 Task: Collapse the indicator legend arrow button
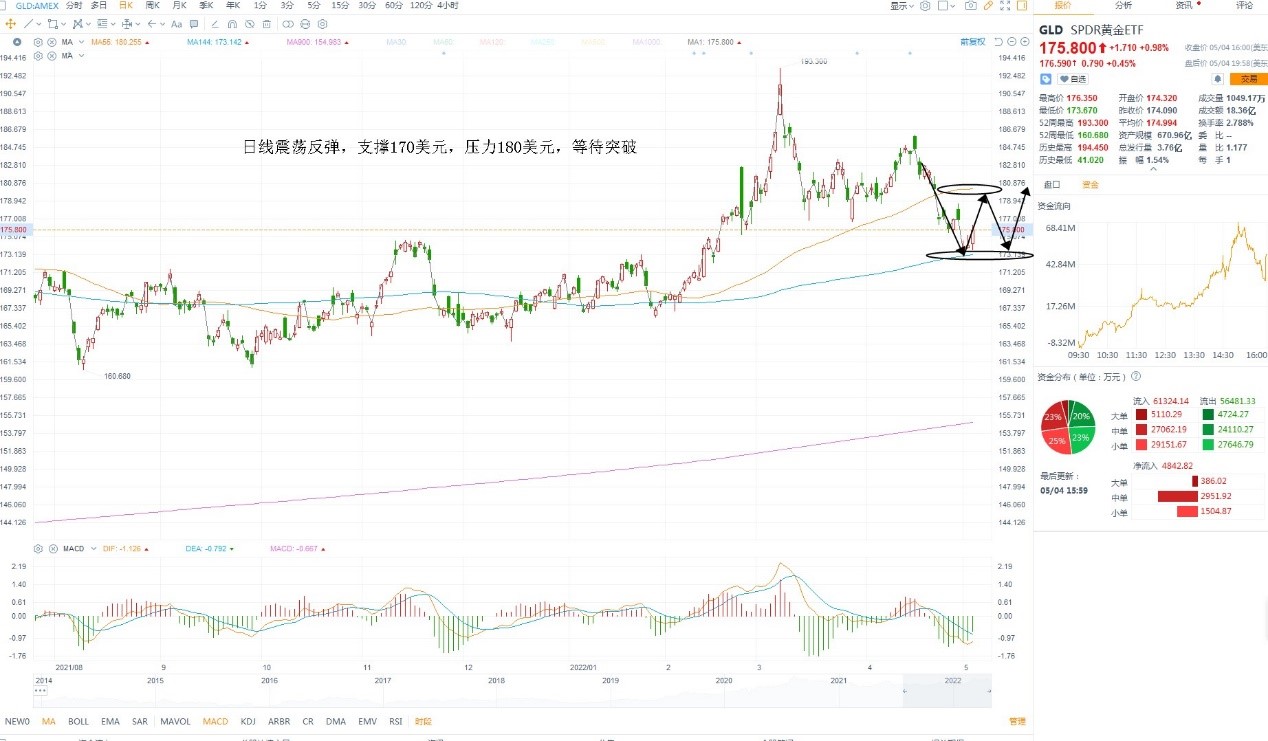[17, 42]
